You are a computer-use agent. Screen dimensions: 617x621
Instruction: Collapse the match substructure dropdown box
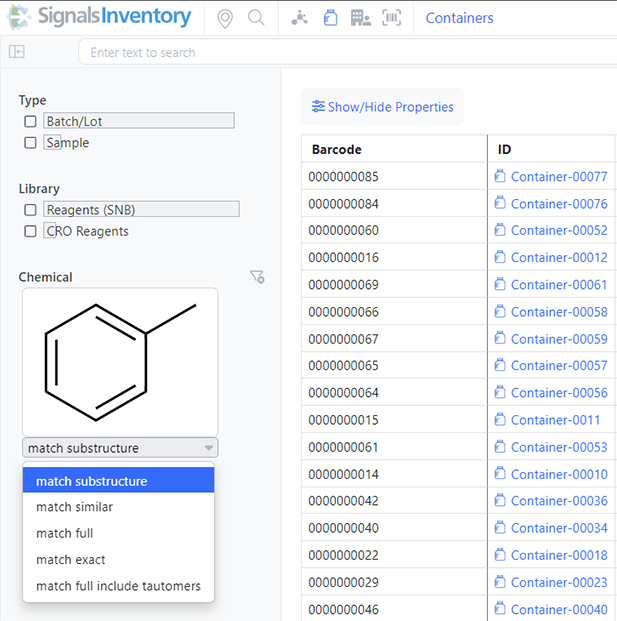120,448
